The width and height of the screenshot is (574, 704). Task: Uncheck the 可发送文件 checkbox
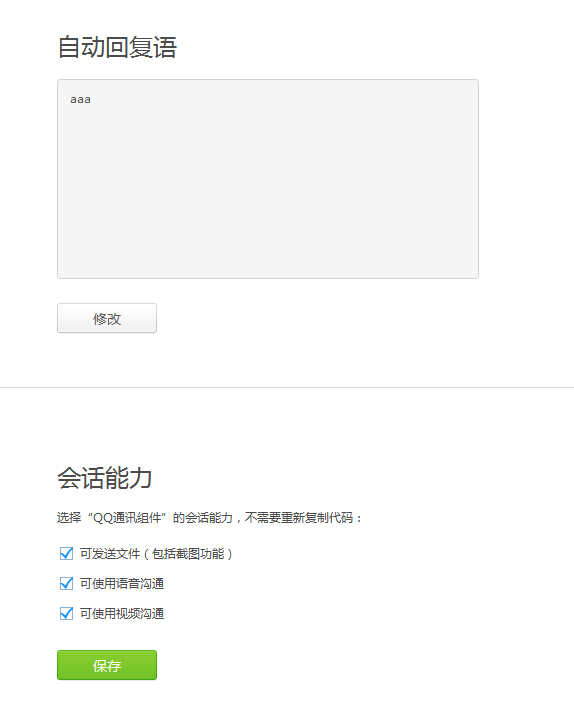pos(66,554)
